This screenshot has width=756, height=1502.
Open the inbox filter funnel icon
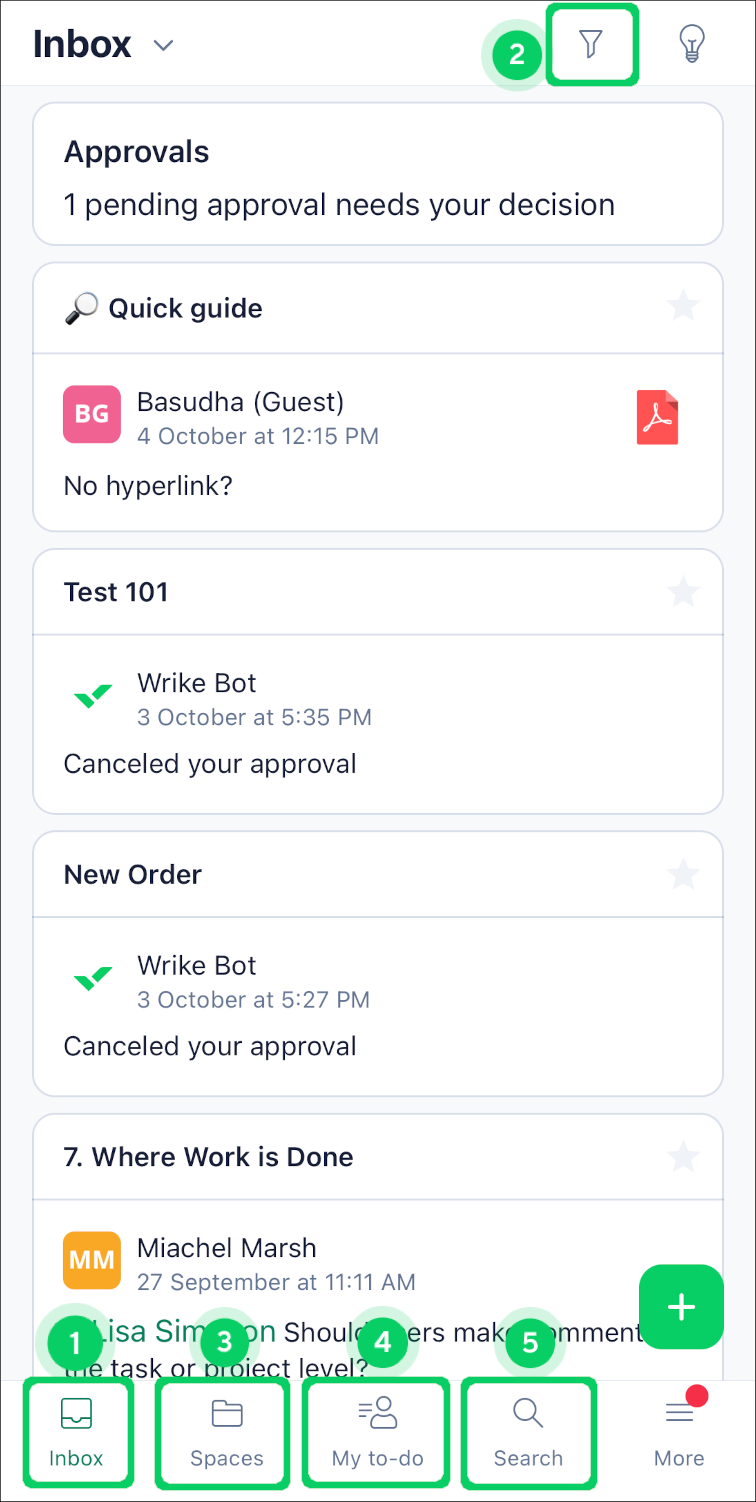pos(591,44)
